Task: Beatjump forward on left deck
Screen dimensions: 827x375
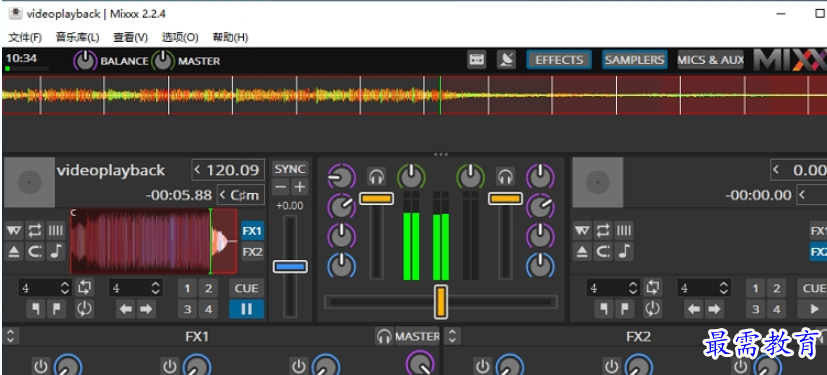Action: [146, 309]
